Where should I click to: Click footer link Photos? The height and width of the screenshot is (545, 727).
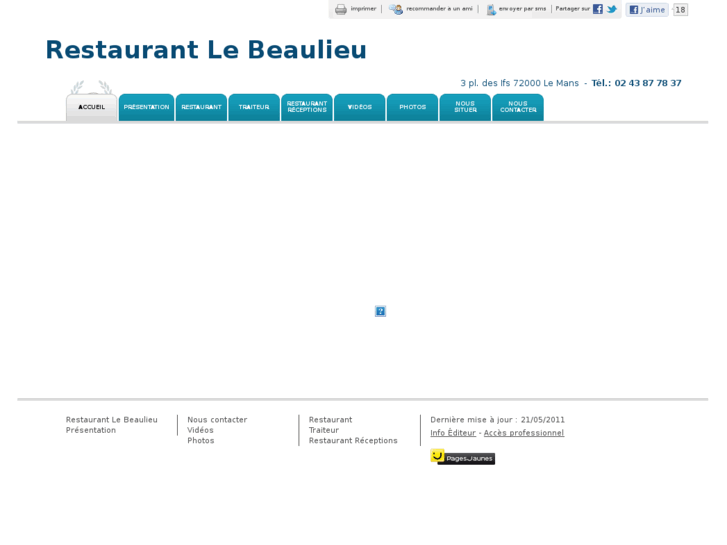(x=200, y=441)
